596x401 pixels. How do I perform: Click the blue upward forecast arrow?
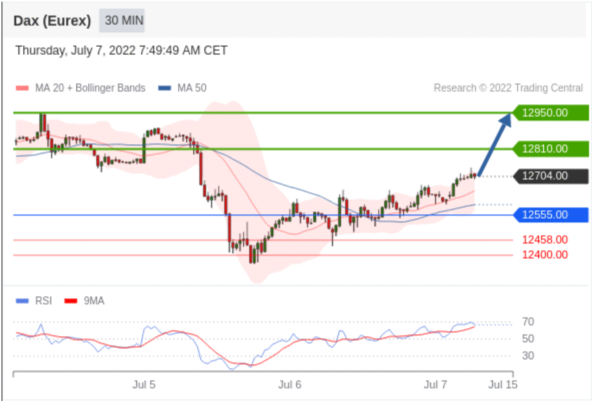(495, 144)
